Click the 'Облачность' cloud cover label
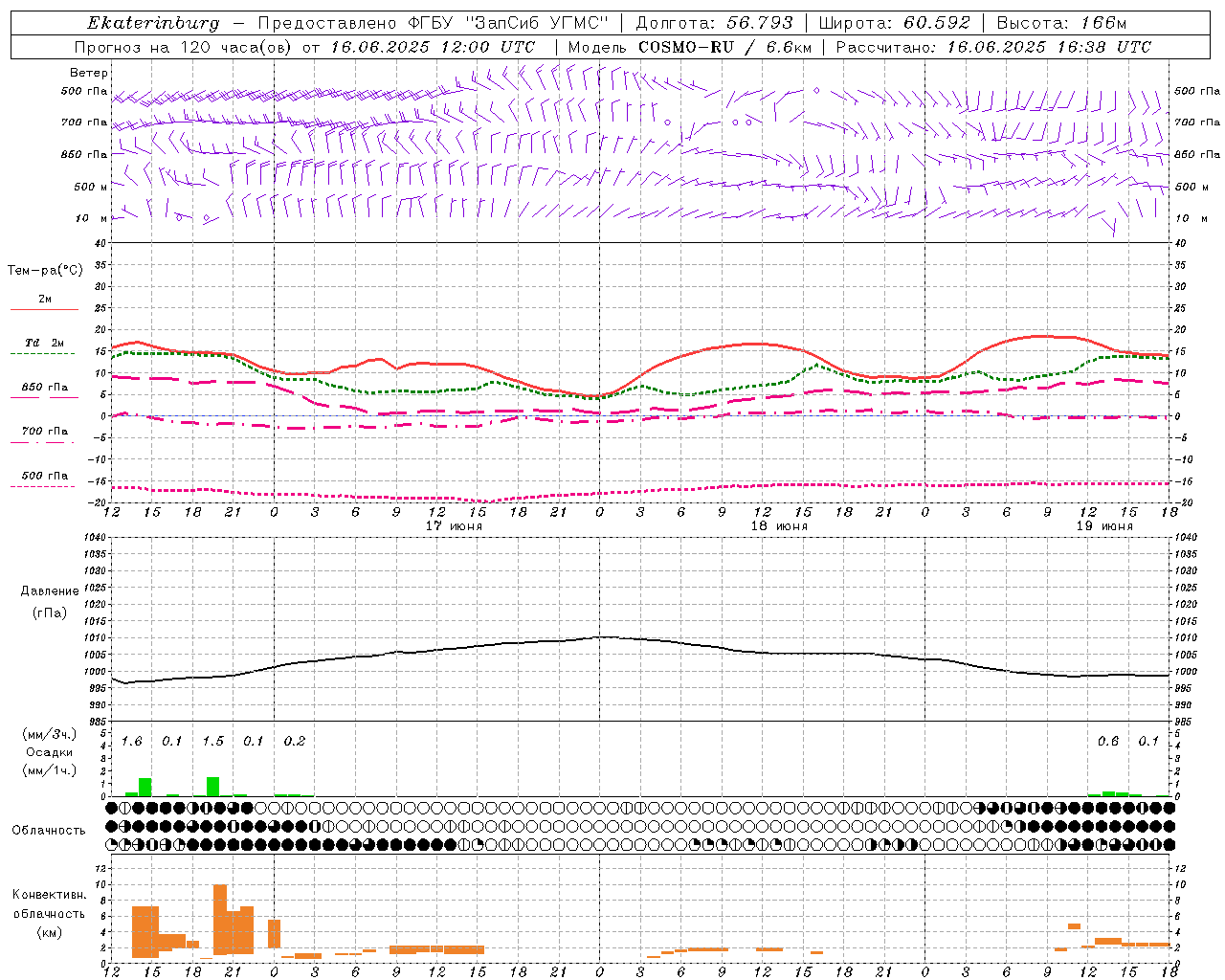The image size is (1225, 980). click(49, 830)
